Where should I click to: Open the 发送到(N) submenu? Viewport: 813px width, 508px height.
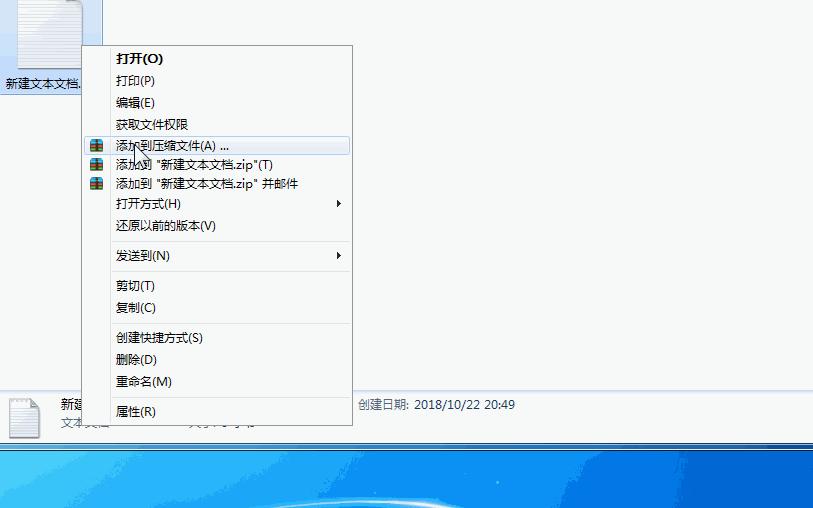pyautogui.click(x=217, y=256)
